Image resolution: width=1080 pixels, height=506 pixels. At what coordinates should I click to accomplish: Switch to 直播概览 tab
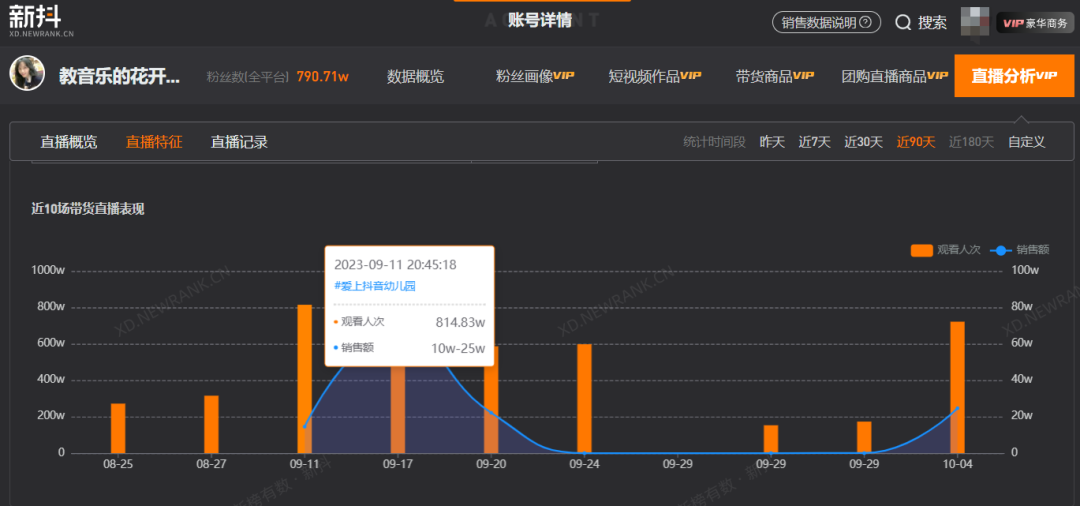(x=69, y=142)
